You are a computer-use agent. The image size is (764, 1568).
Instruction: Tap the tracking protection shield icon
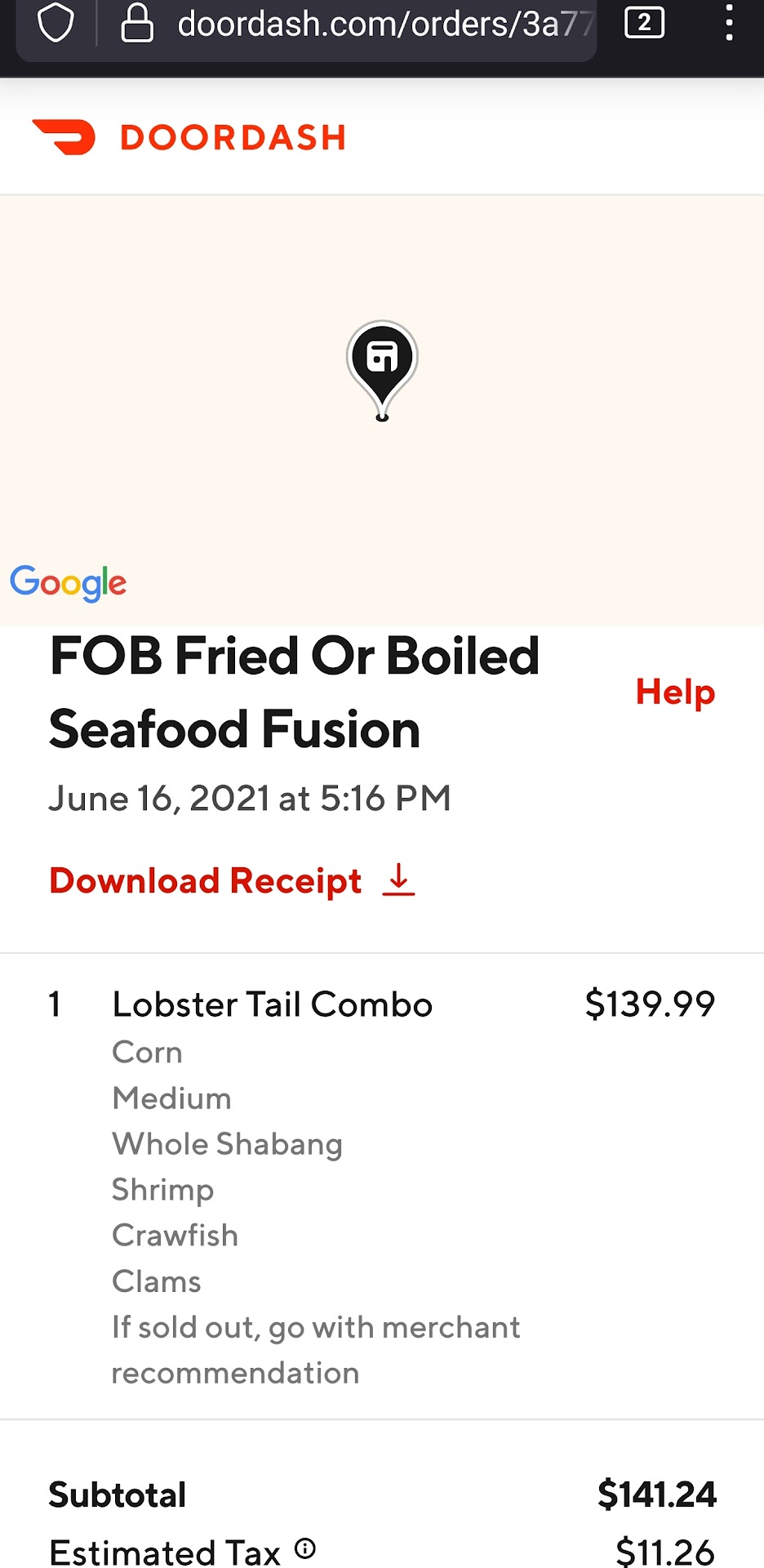(x=56, y=23)
